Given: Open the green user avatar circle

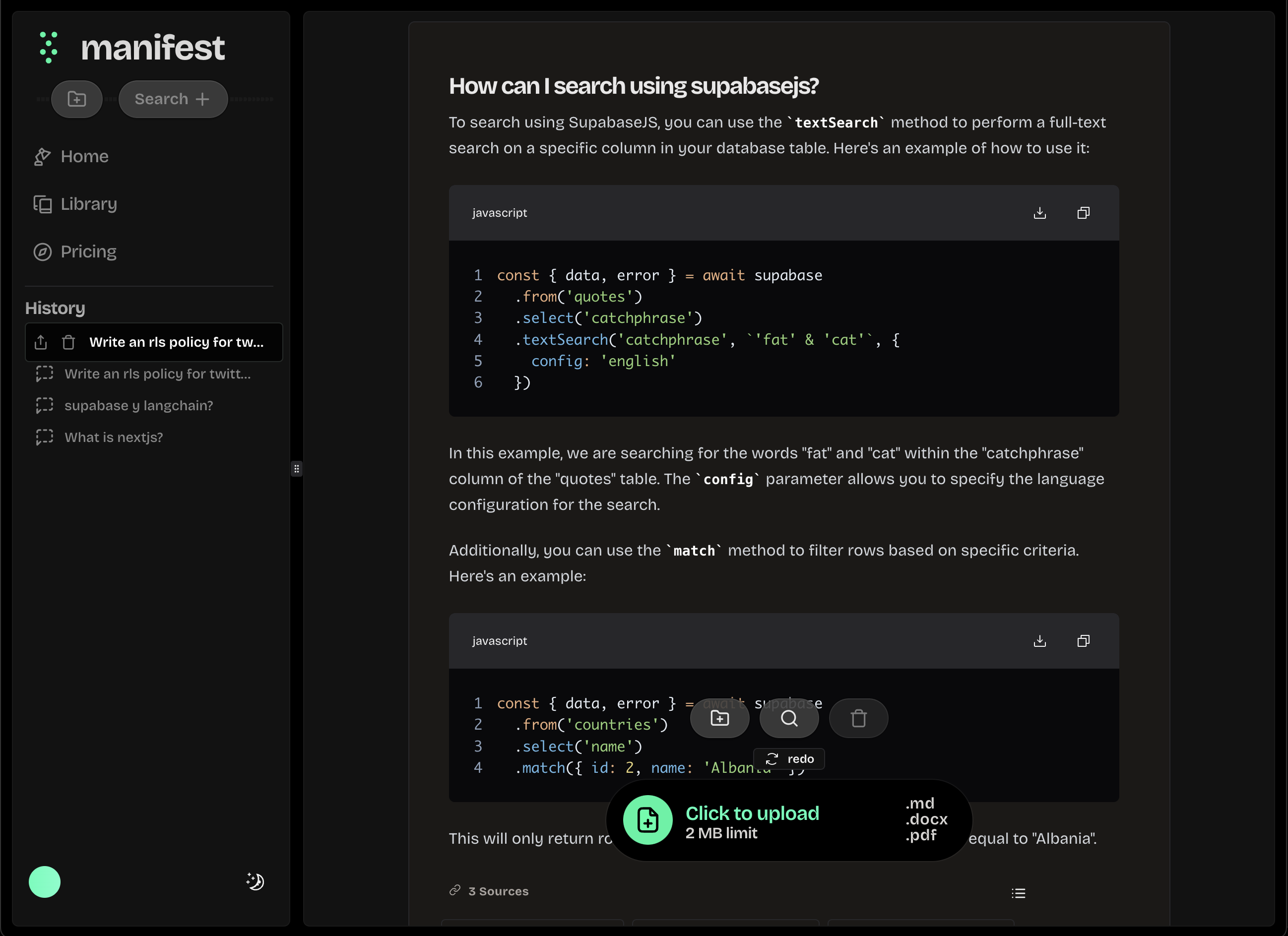Looking at the screenshot, I should point(44,881).
